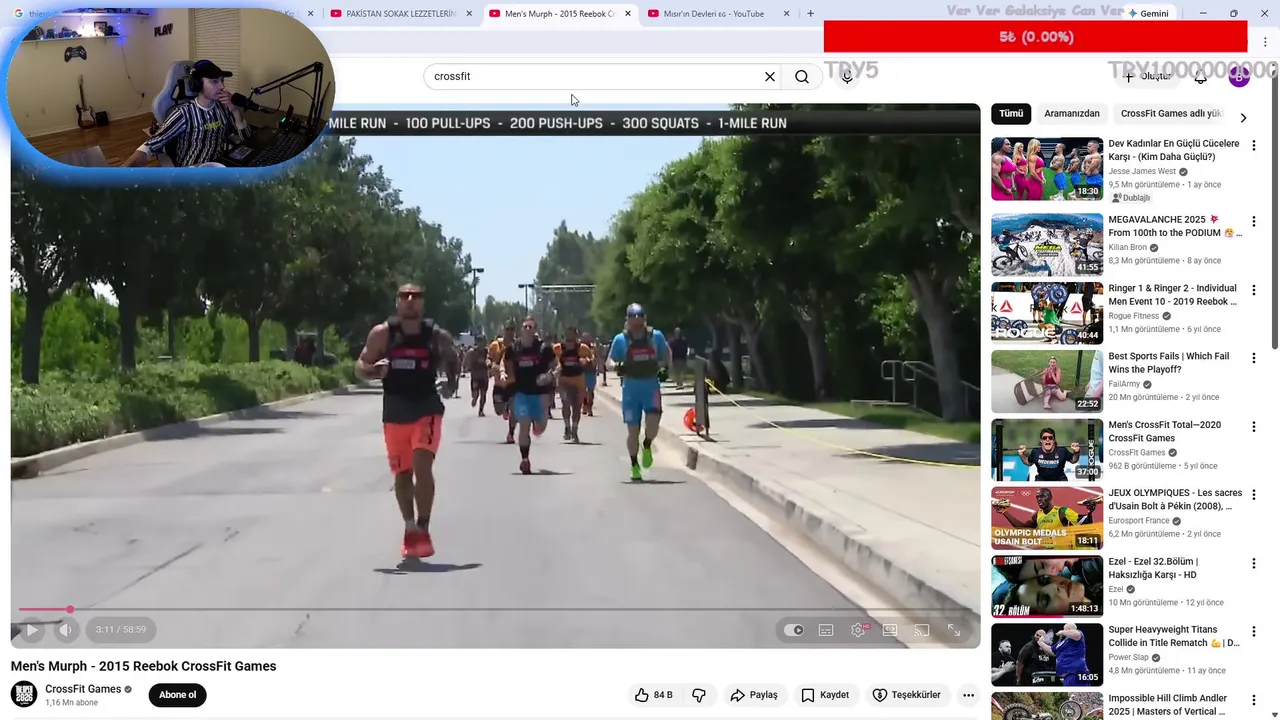The height and width of the screenshot is (720, 1280).
Task: Toggle the autoplay switch in player
Action: (794, 630)
